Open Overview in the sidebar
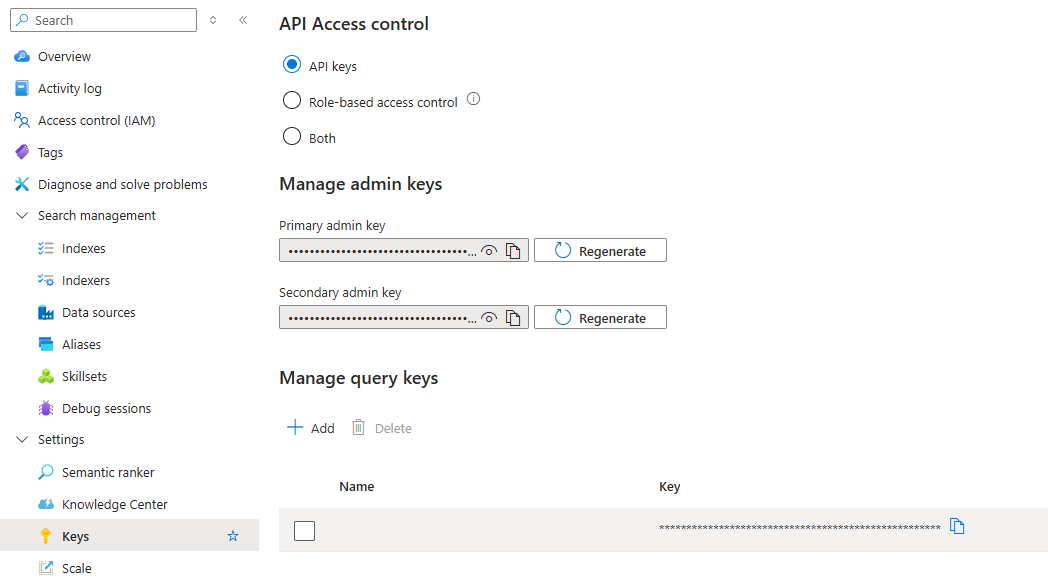The image size is (1048, 581). 64,57
